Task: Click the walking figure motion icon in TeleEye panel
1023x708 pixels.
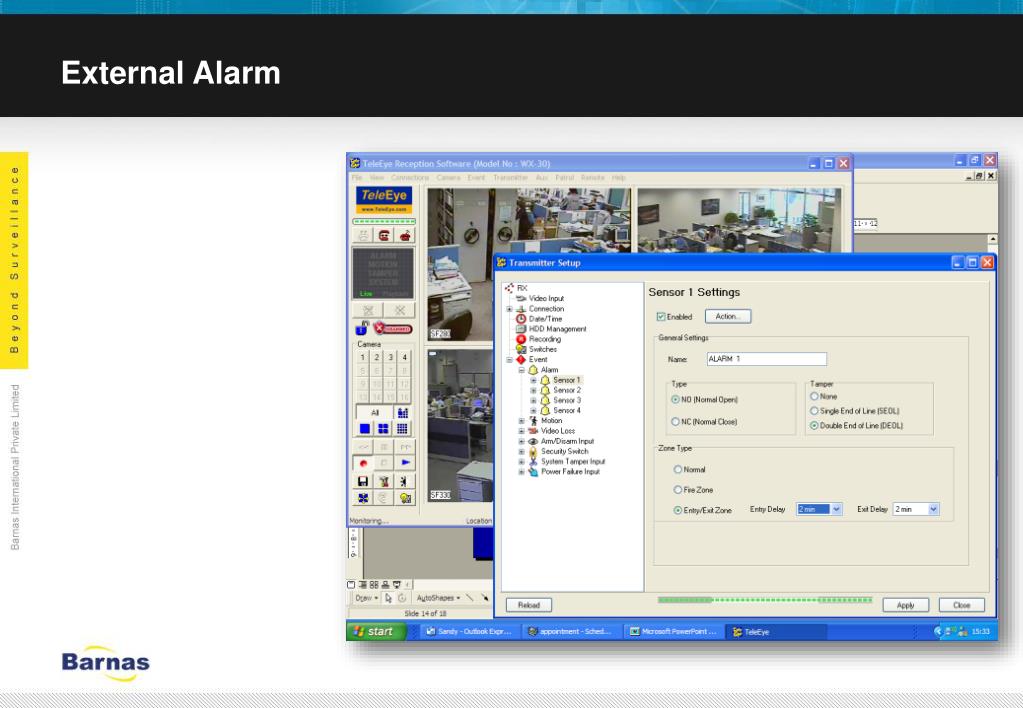Action: (405, 482)
